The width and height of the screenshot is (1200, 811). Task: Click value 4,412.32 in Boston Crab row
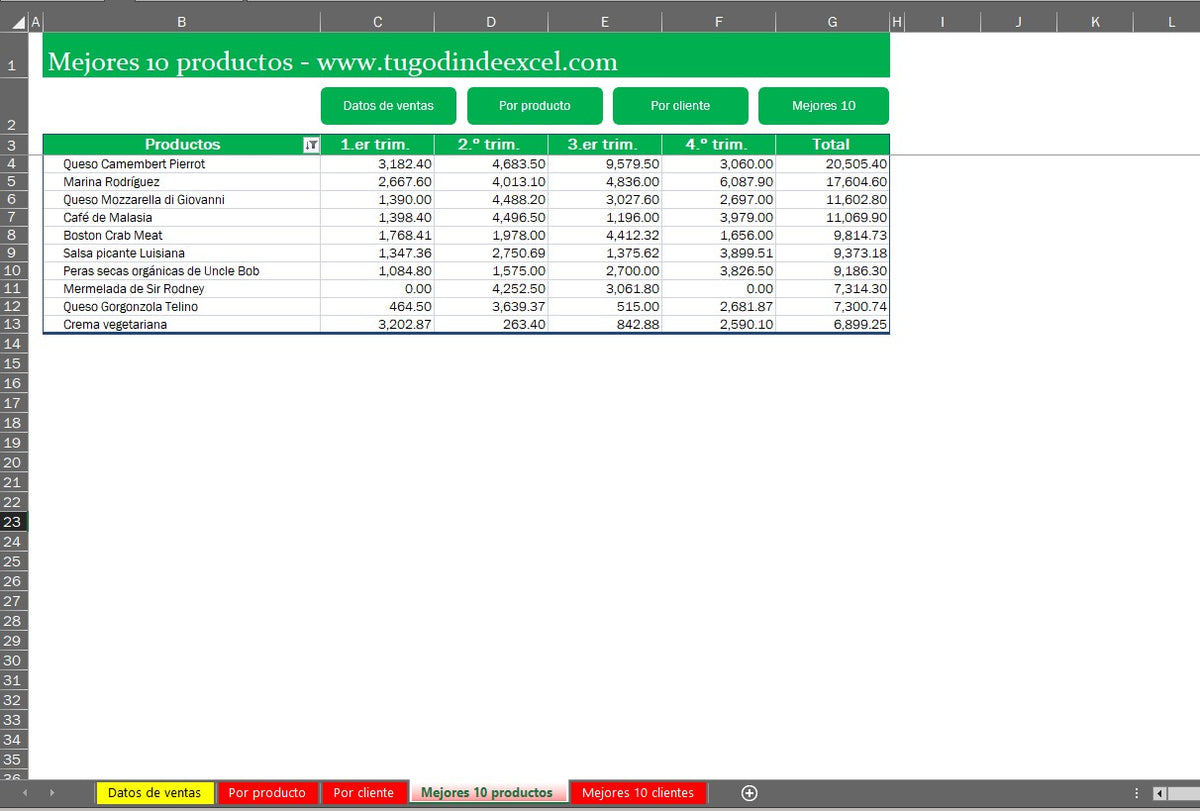click(x=605, y=235)
